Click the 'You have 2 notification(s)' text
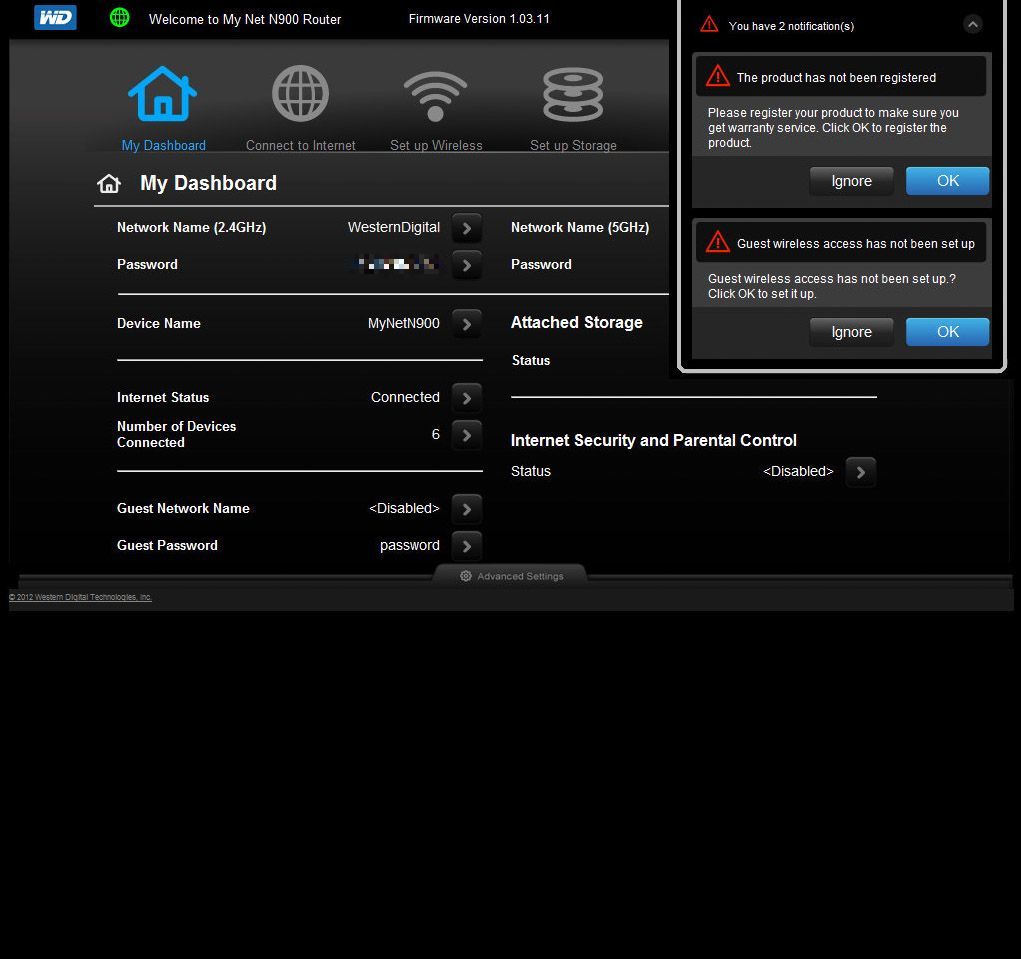This screenshot has width=1021, height=959. (791, 26)
